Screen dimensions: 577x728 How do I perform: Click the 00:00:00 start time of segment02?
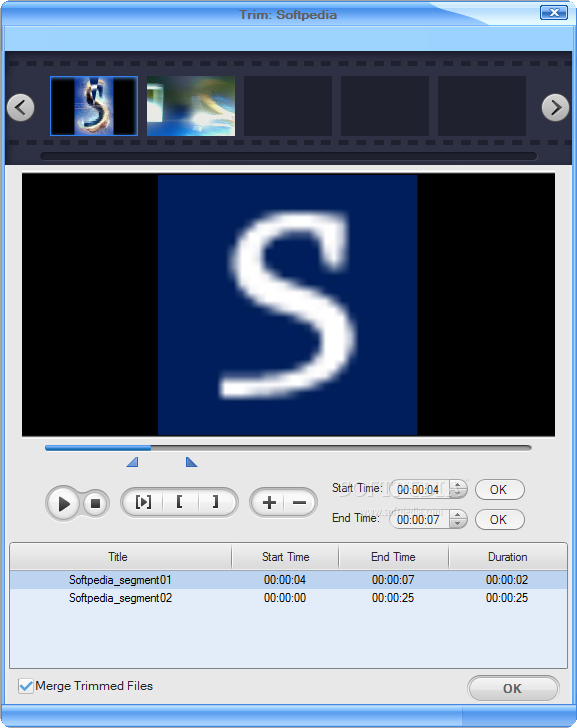tap(285, 598)
